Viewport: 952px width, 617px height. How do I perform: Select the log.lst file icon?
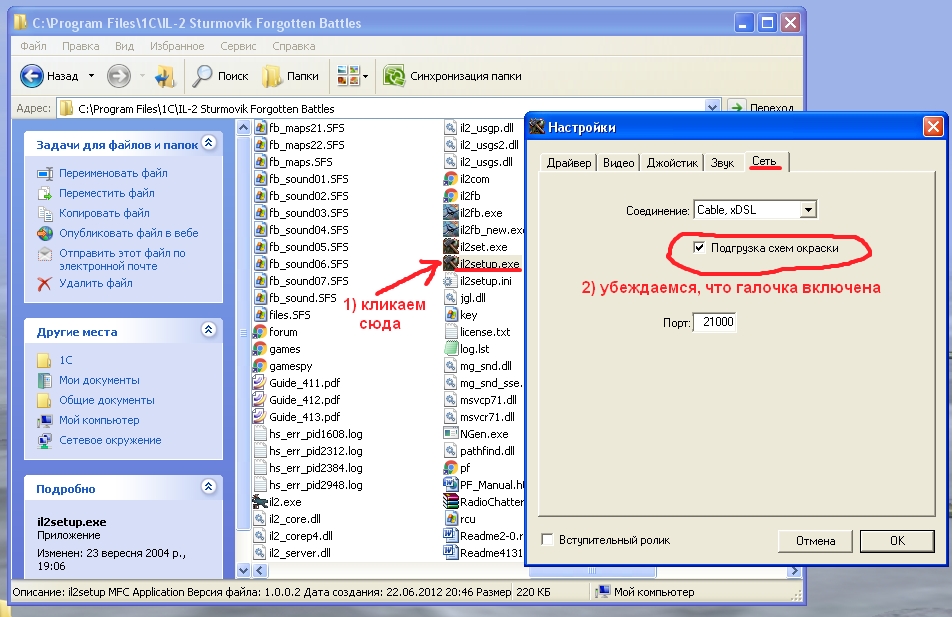click(450, 349)
